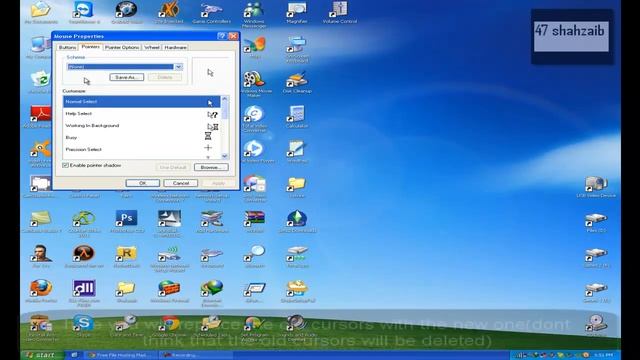This screenshot has height=360, width=640.
Task: Open Sounds and Audio Devices shortcut
Action: click(x=297, y=328)
